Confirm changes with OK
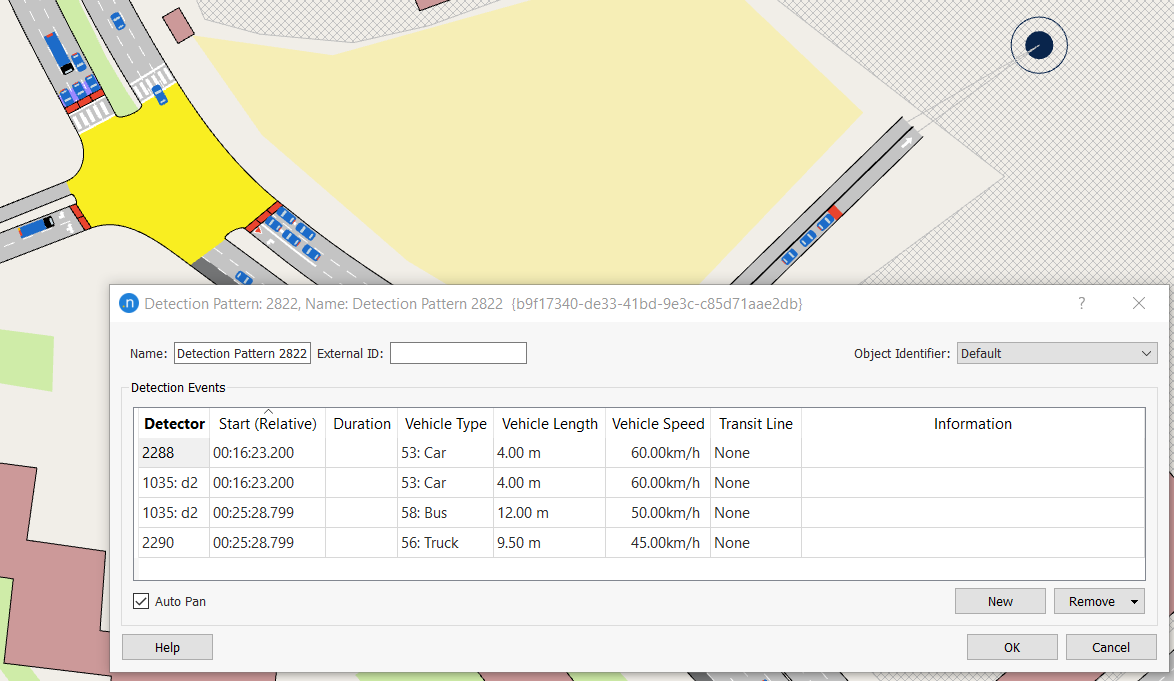1174x681 pixels. [x=1011, y=646]
